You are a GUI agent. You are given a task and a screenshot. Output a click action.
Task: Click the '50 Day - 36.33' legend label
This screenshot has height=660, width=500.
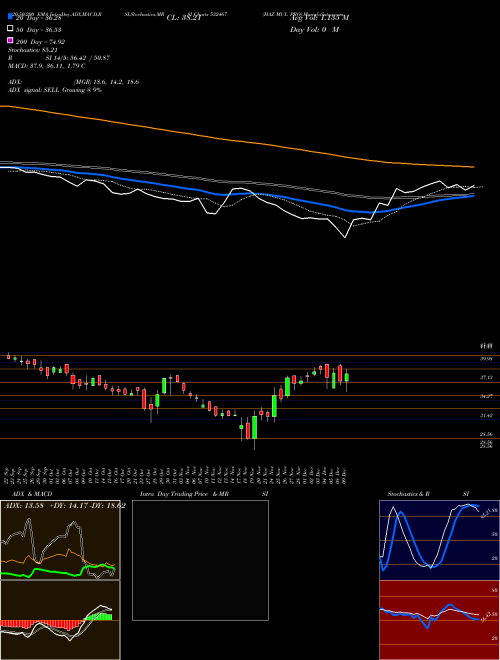37,30
